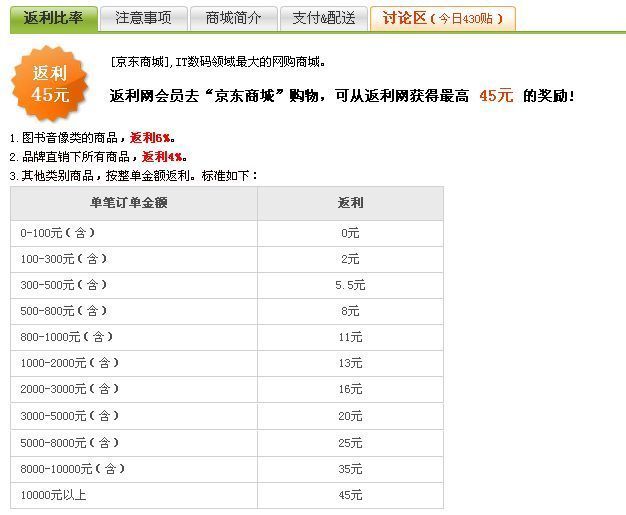Select the 800-1000元（含） cell
This screenshot has width=626, height=515.
134,337
